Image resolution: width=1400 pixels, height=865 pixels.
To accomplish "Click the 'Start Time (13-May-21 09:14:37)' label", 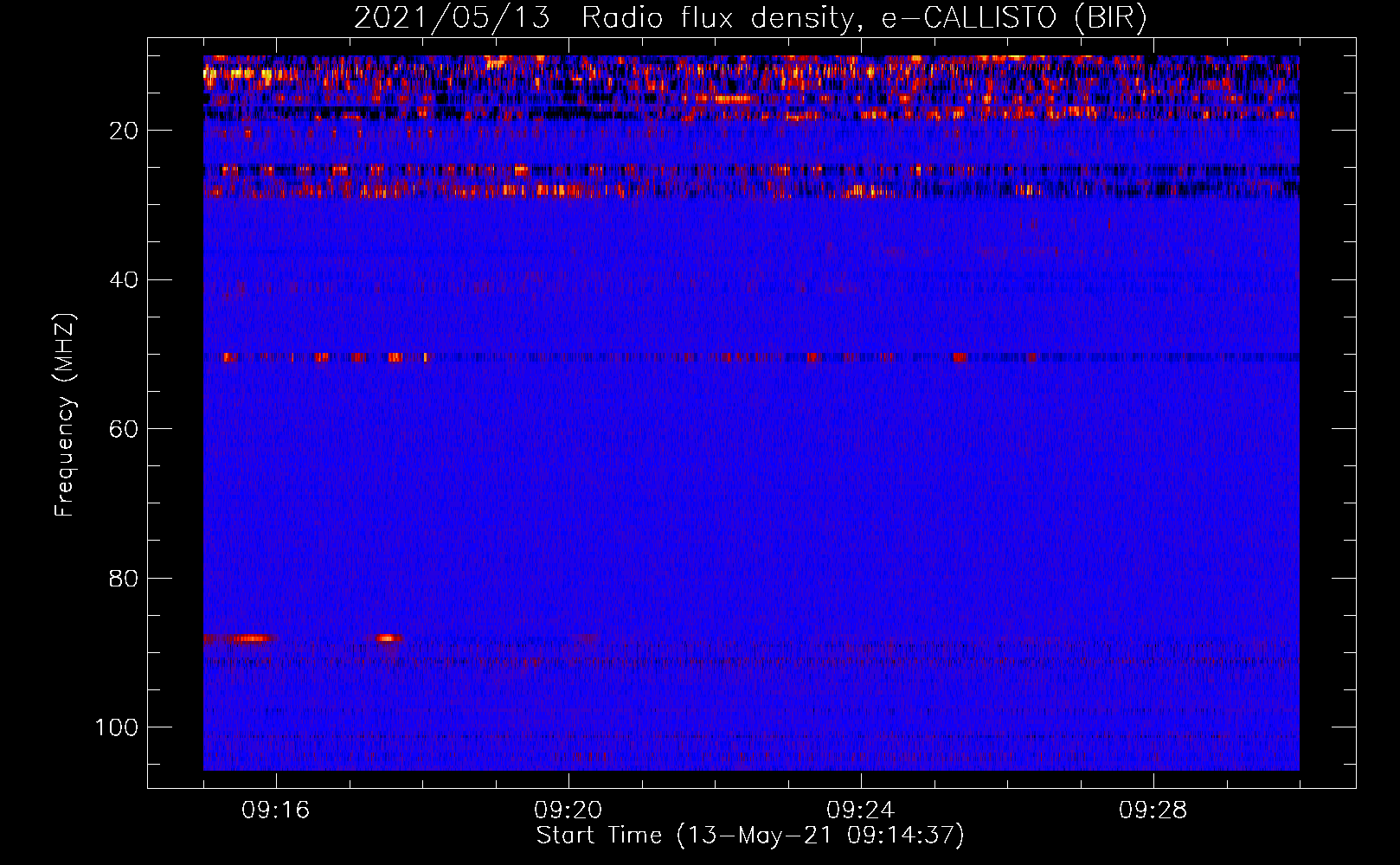I will click(750, 836).
